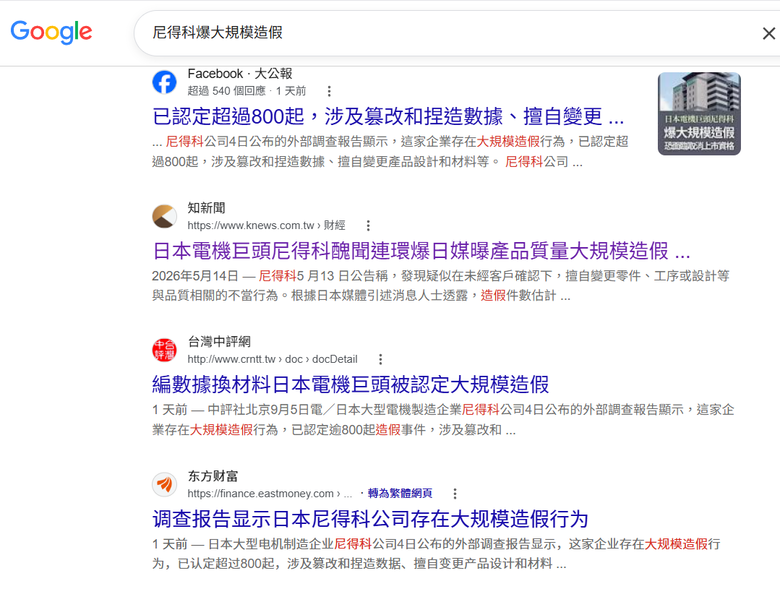Image resolution: width=780 pixels, height=589 pixels.
Task: Open the 爆大規模造假 building thumbnail image
Action: pyautogui.click(x=699, y=113)
